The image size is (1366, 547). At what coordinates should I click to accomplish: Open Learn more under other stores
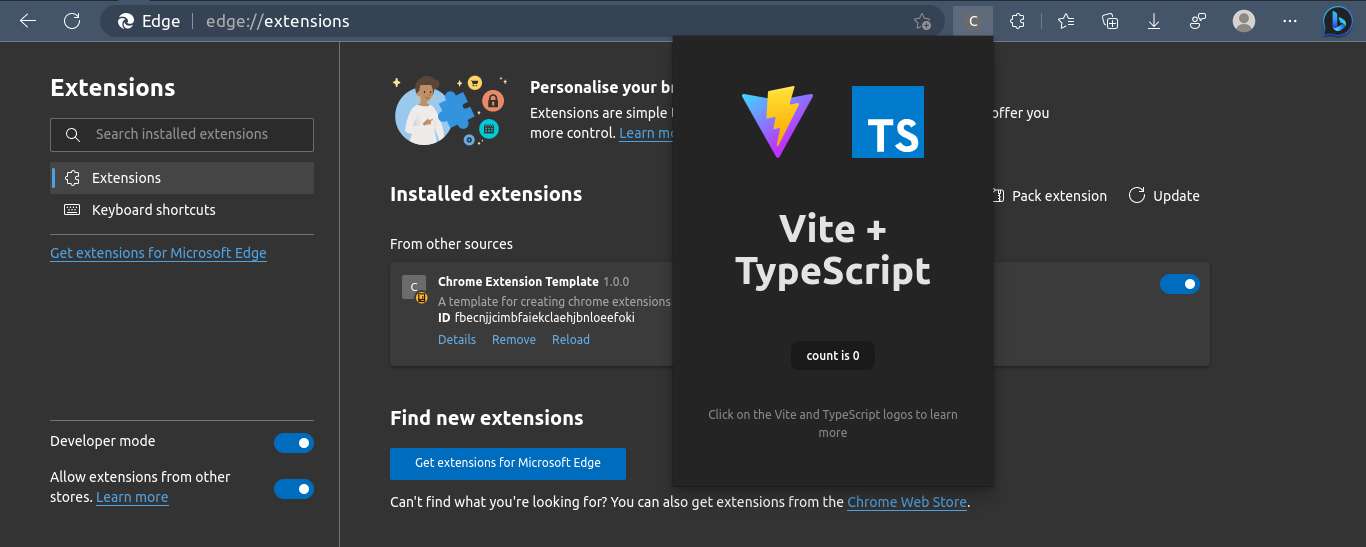coord(132,497)
